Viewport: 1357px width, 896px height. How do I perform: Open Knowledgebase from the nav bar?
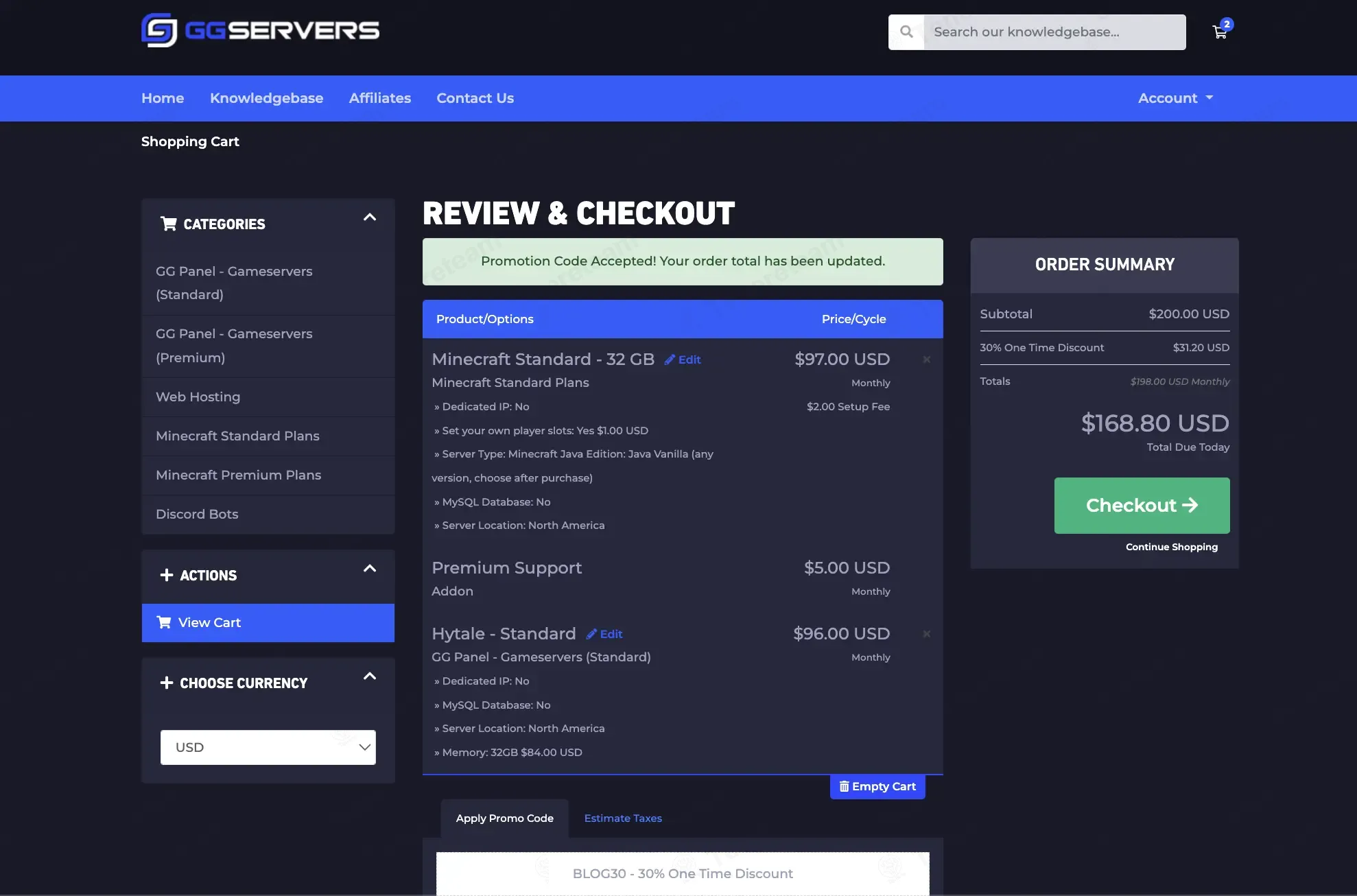[x=266, y=98]
